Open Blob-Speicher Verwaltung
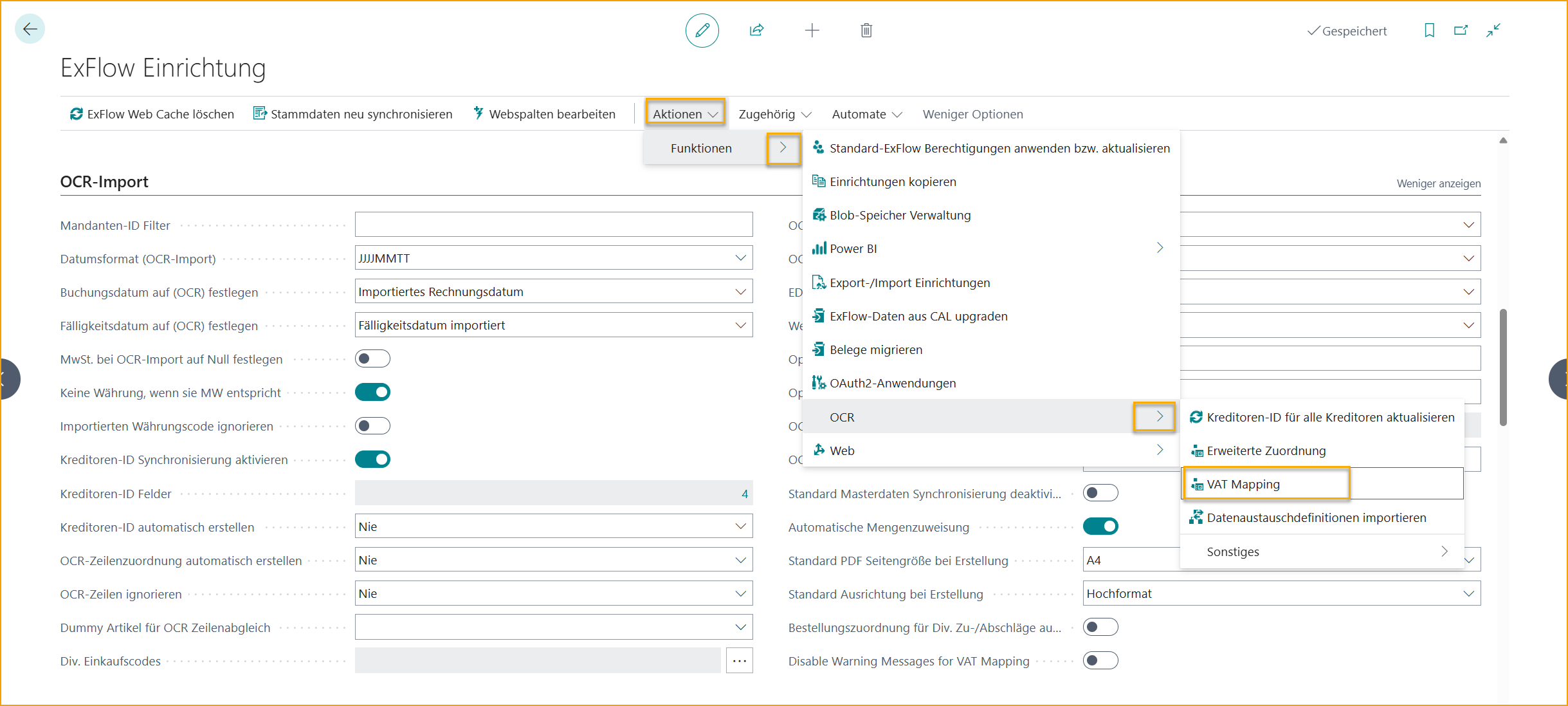 [991, 215]
